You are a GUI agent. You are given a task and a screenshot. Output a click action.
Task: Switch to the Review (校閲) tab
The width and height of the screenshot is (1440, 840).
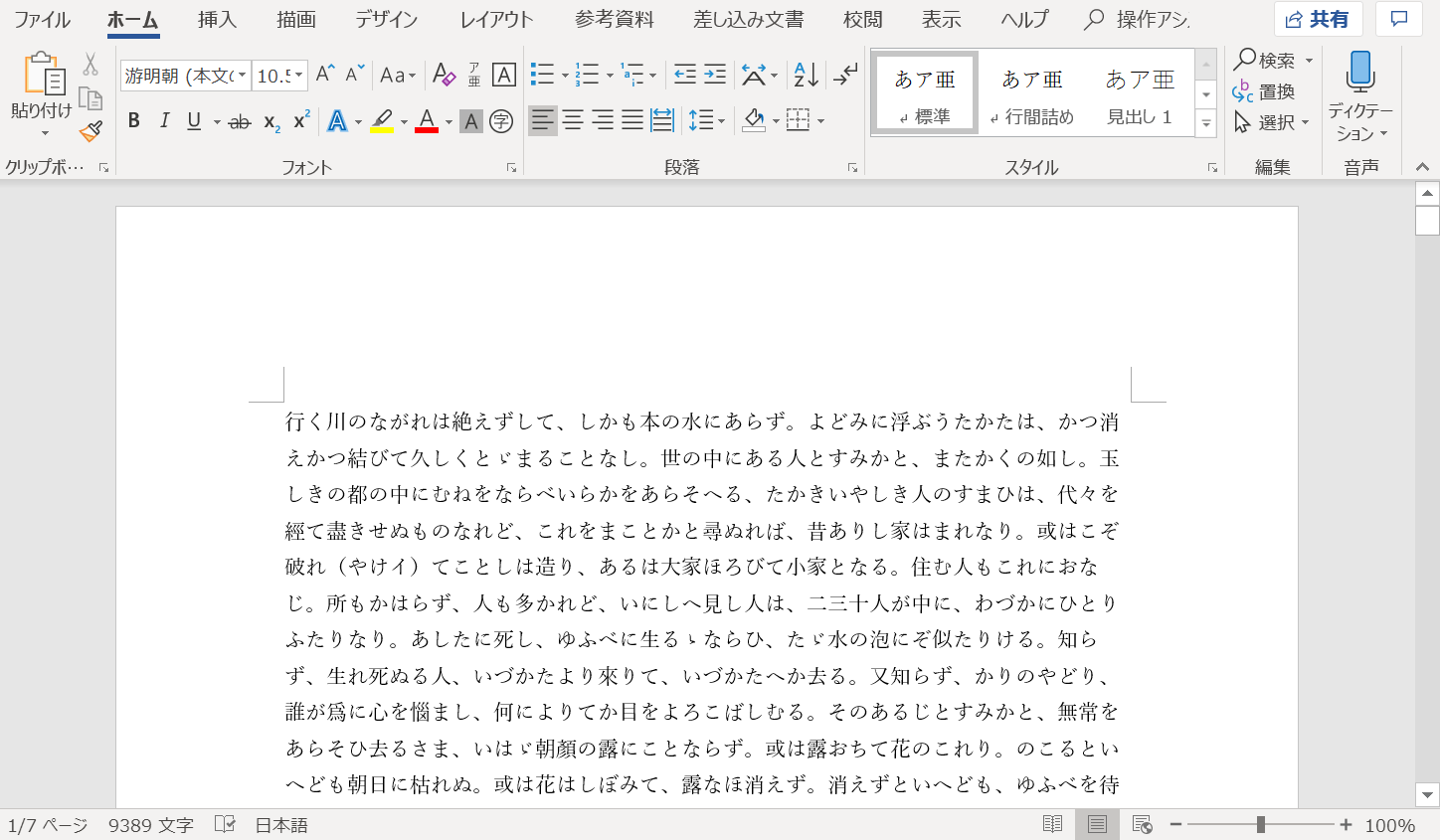tap(862, 19)
